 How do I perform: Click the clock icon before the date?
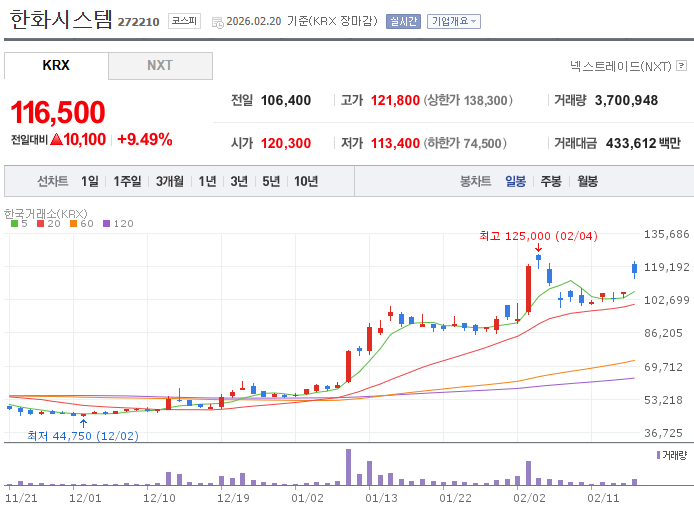[217, 22]
